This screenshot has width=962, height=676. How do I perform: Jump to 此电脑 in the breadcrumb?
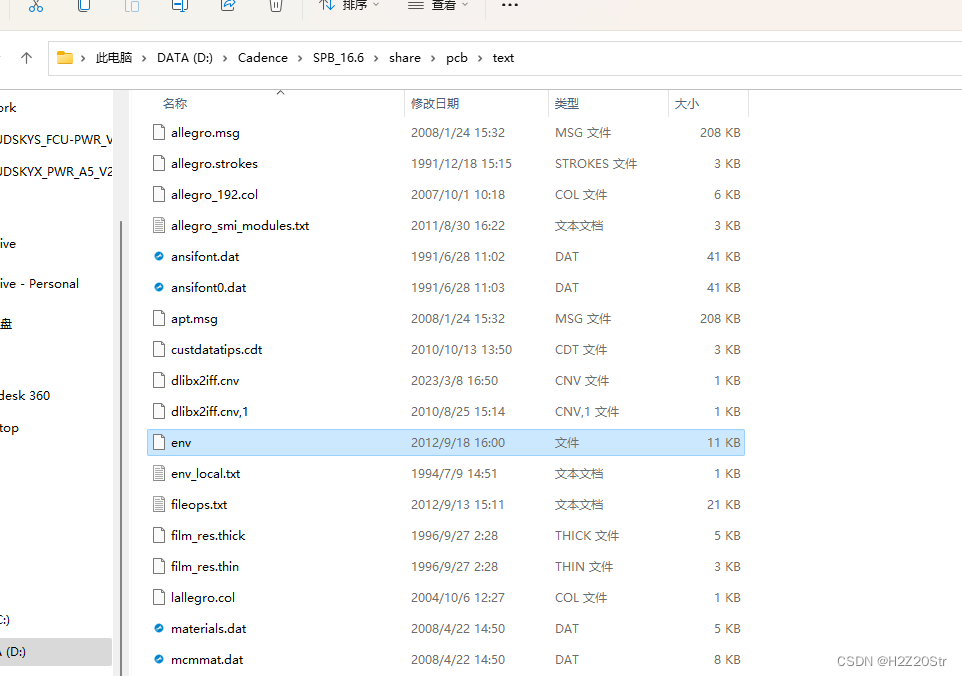(x=113, y=58)
